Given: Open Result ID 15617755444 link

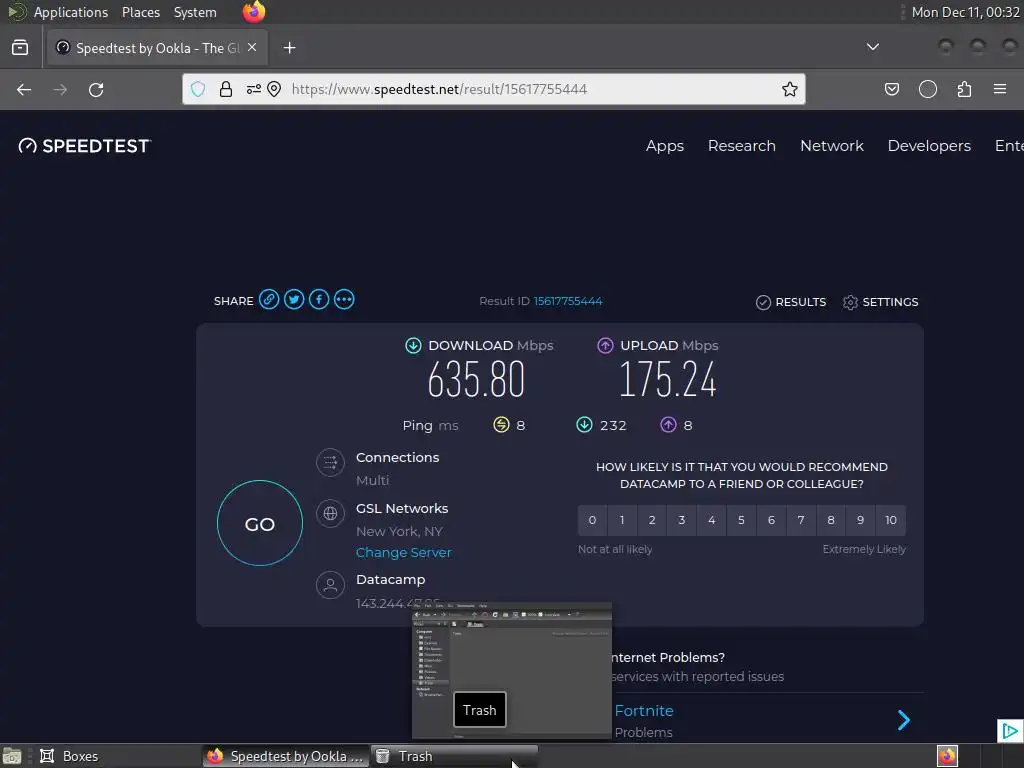Looking at the screenshot, I should [x=568, y=301].
